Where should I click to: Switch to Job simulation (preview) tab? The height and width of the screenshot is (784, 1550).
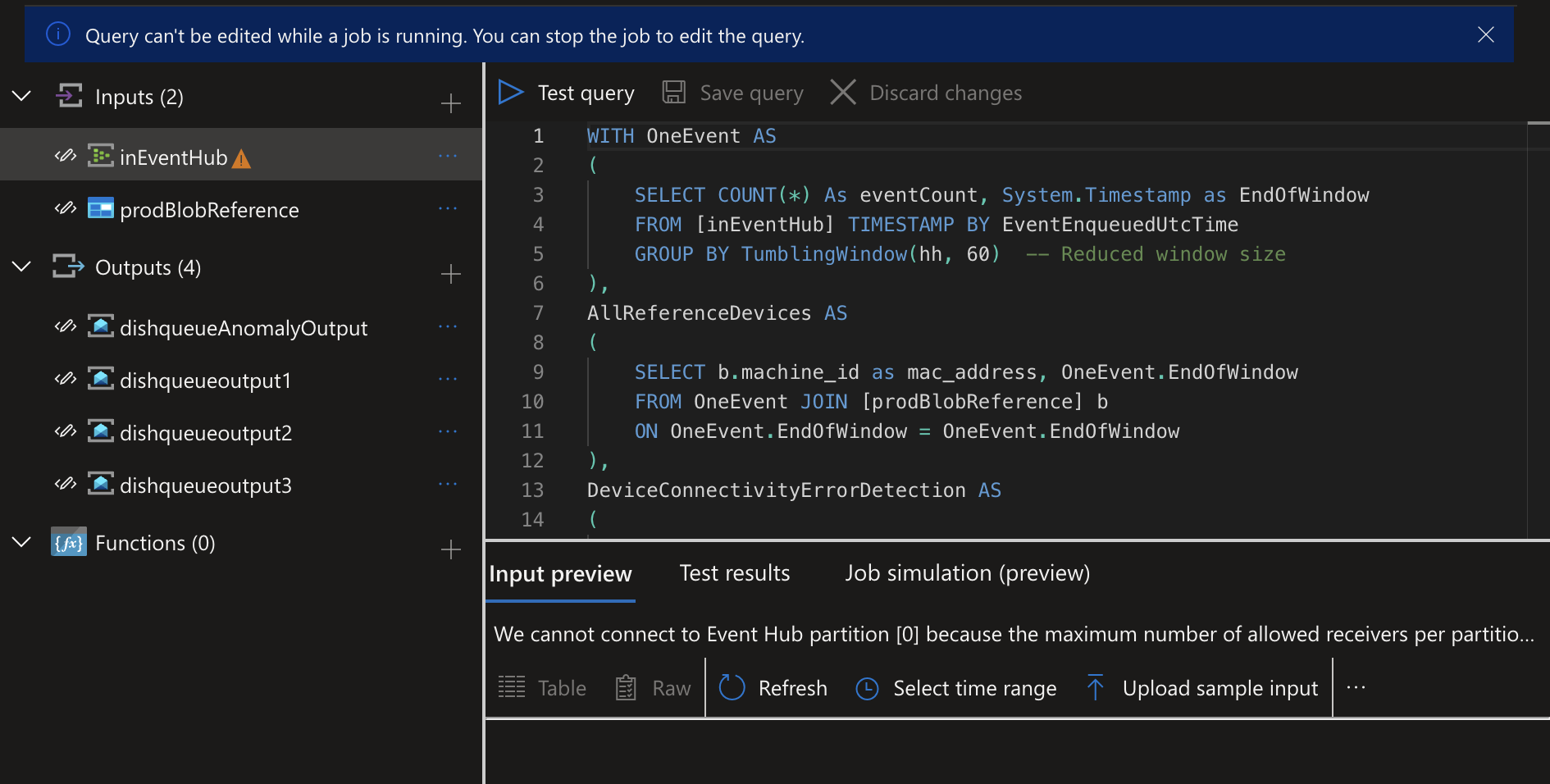(967, 573)
